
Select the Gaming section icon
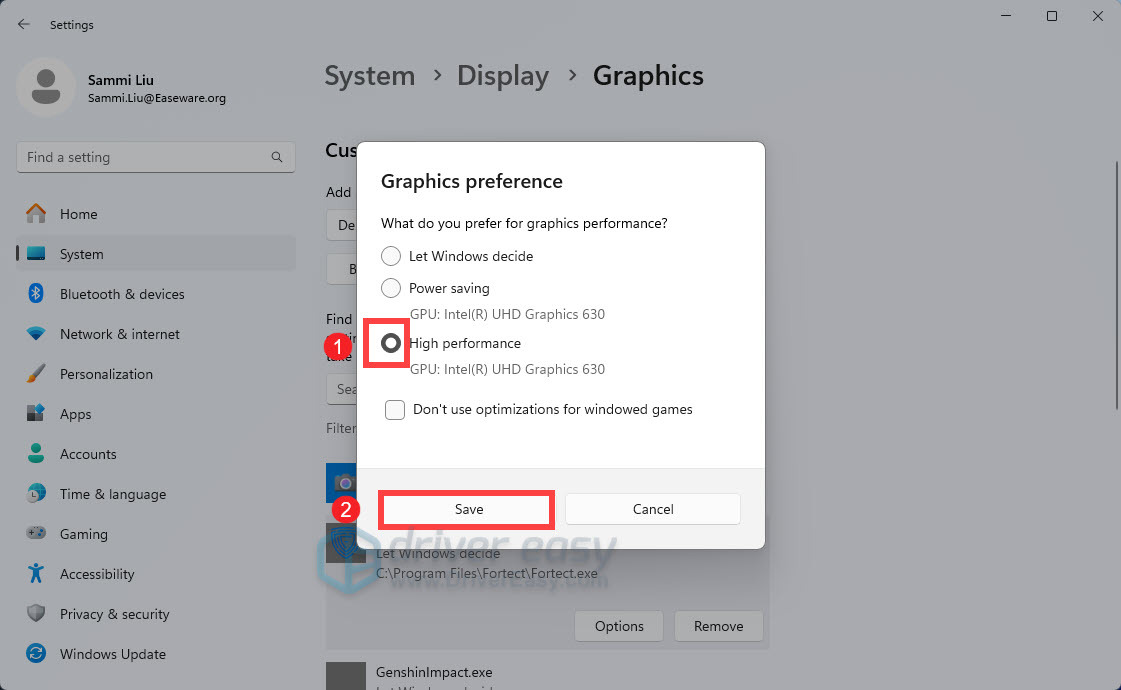[36, 534]
